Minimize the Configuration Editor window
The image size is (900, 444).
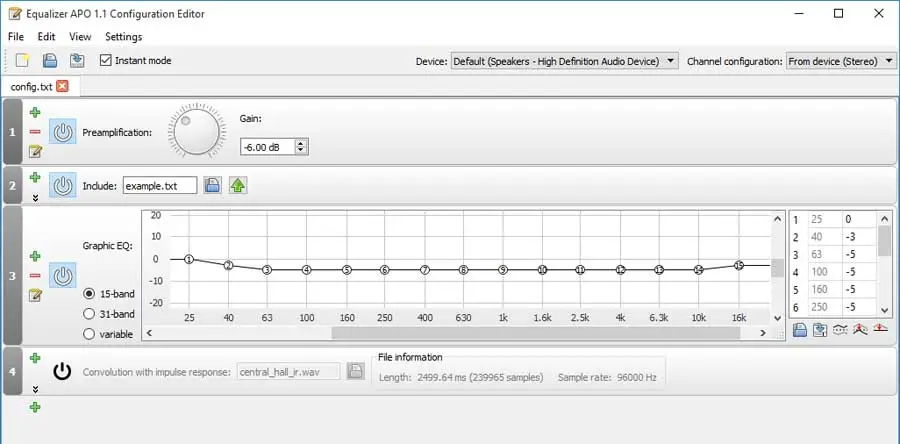799,14
